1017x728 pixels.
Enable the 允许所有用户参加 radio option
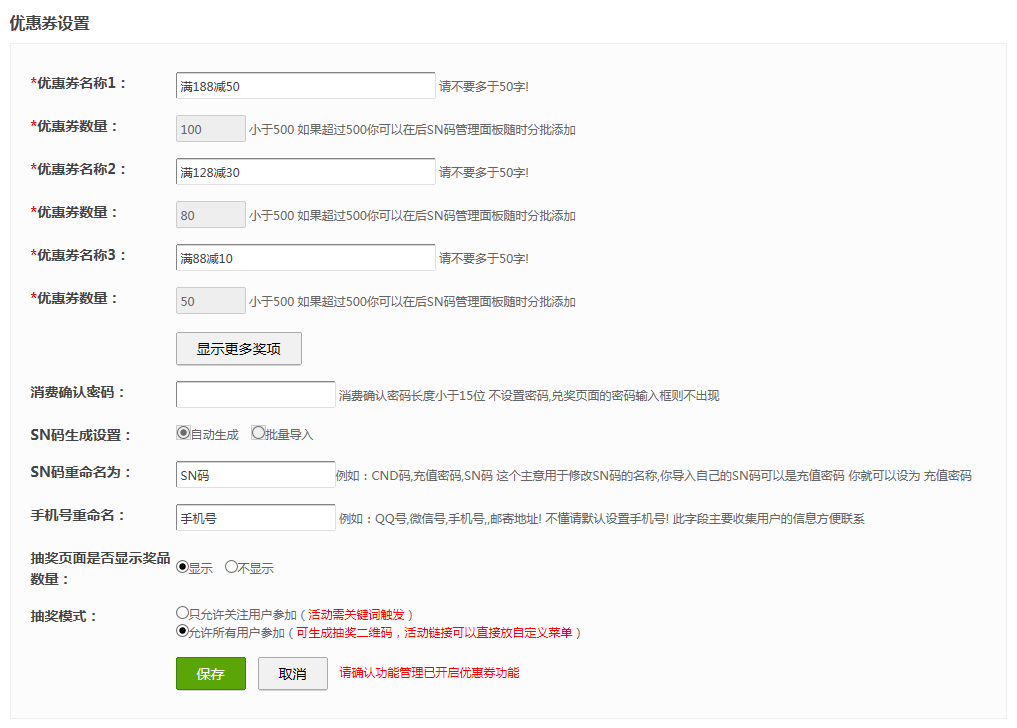pyautogui.click(x=182, y=631)
